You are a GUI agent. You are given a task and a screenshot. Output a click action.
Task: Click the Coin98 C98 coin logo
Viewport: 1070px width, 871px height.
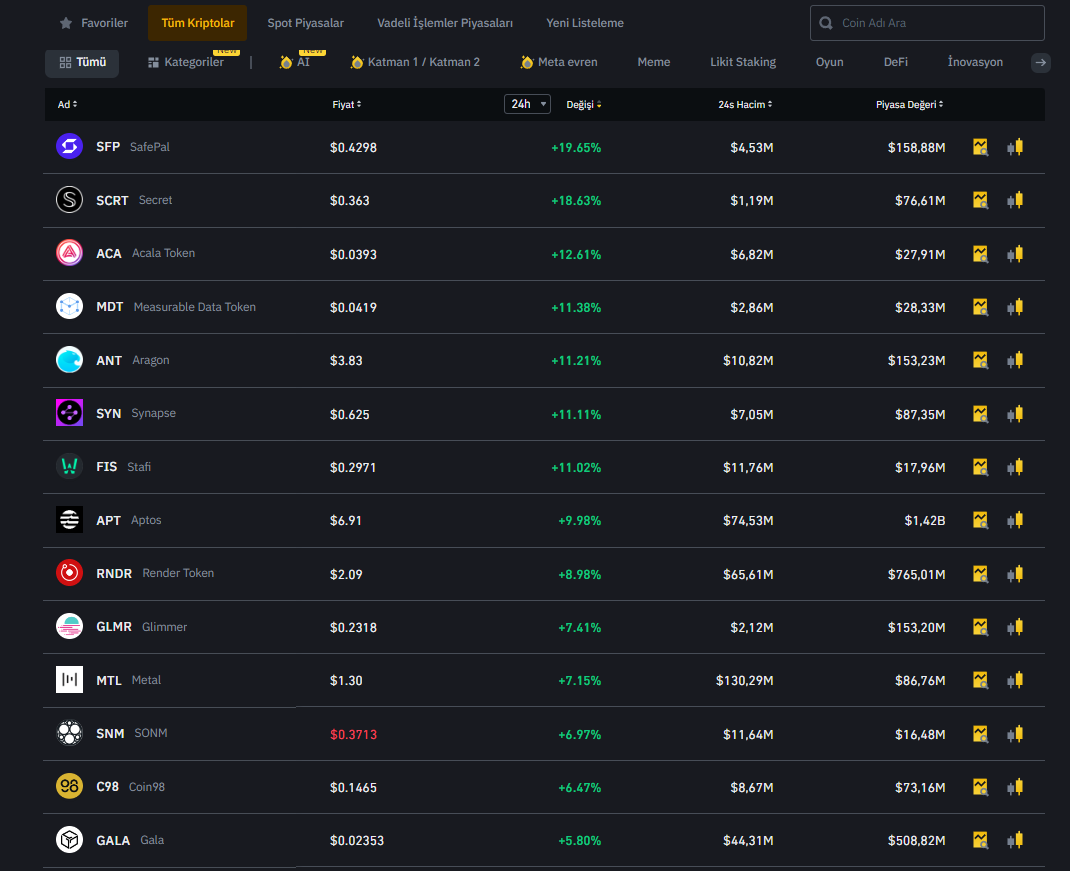(x=69, y=787)
